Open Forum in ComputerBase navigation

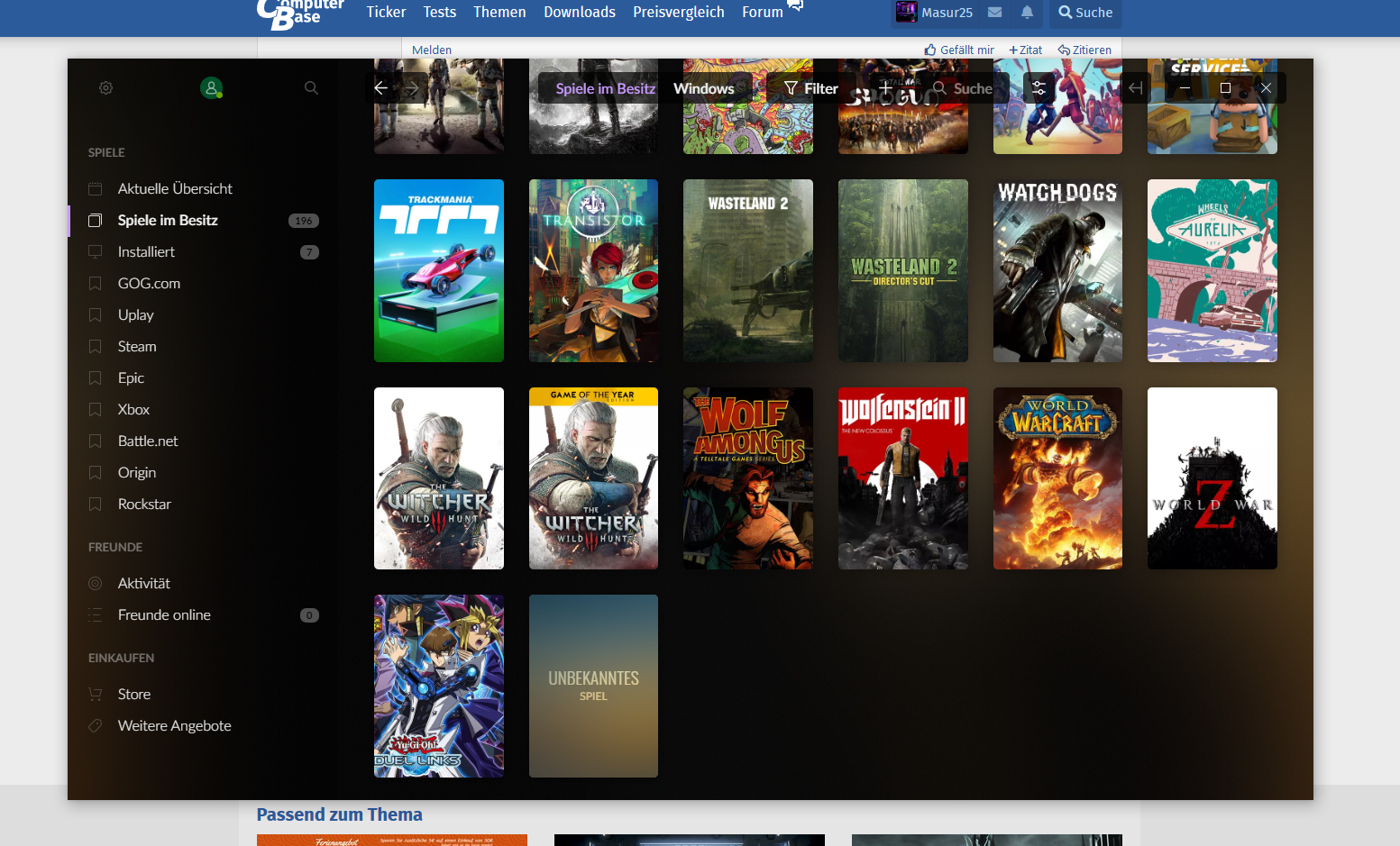(x=763, y=12)
